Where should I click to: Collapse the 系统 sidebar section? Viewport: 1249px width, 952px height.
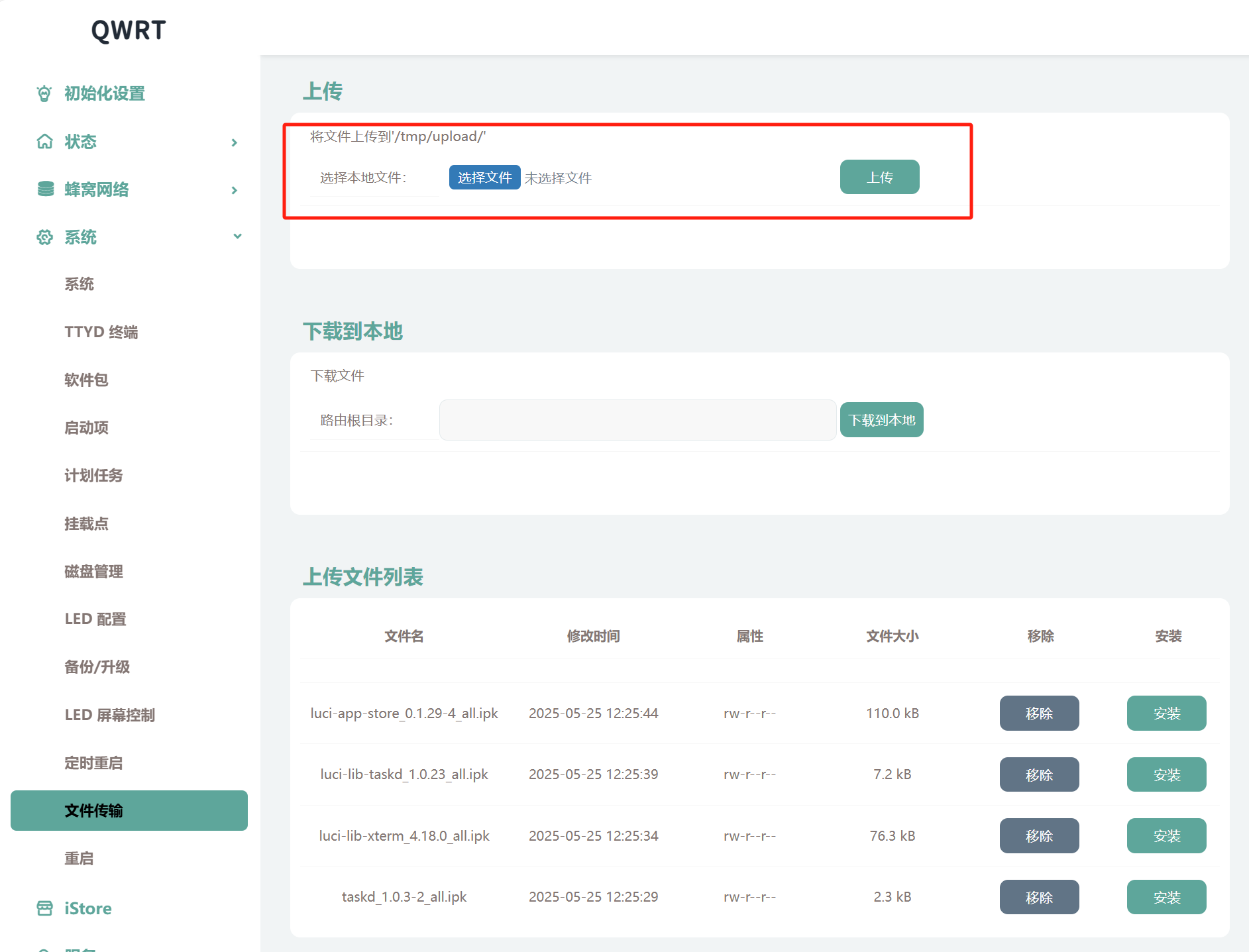pyautogui.click(x=237, y=237)
